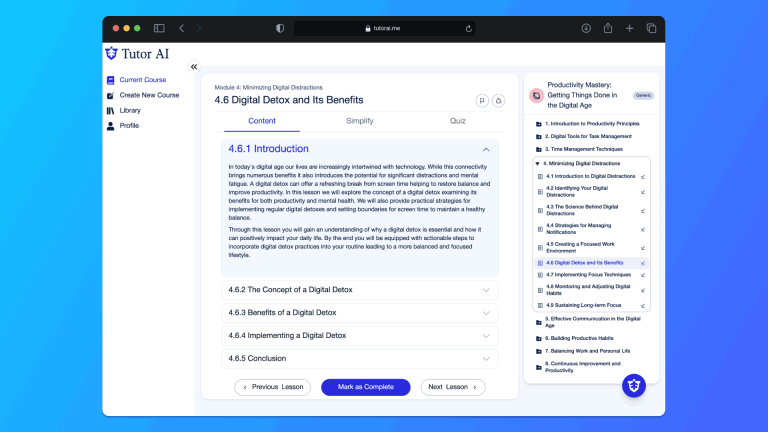This screenshot has height=432, width=768.
Task: Collapse the left sidebar with double-chevron icon
Action: pos(194,67)
